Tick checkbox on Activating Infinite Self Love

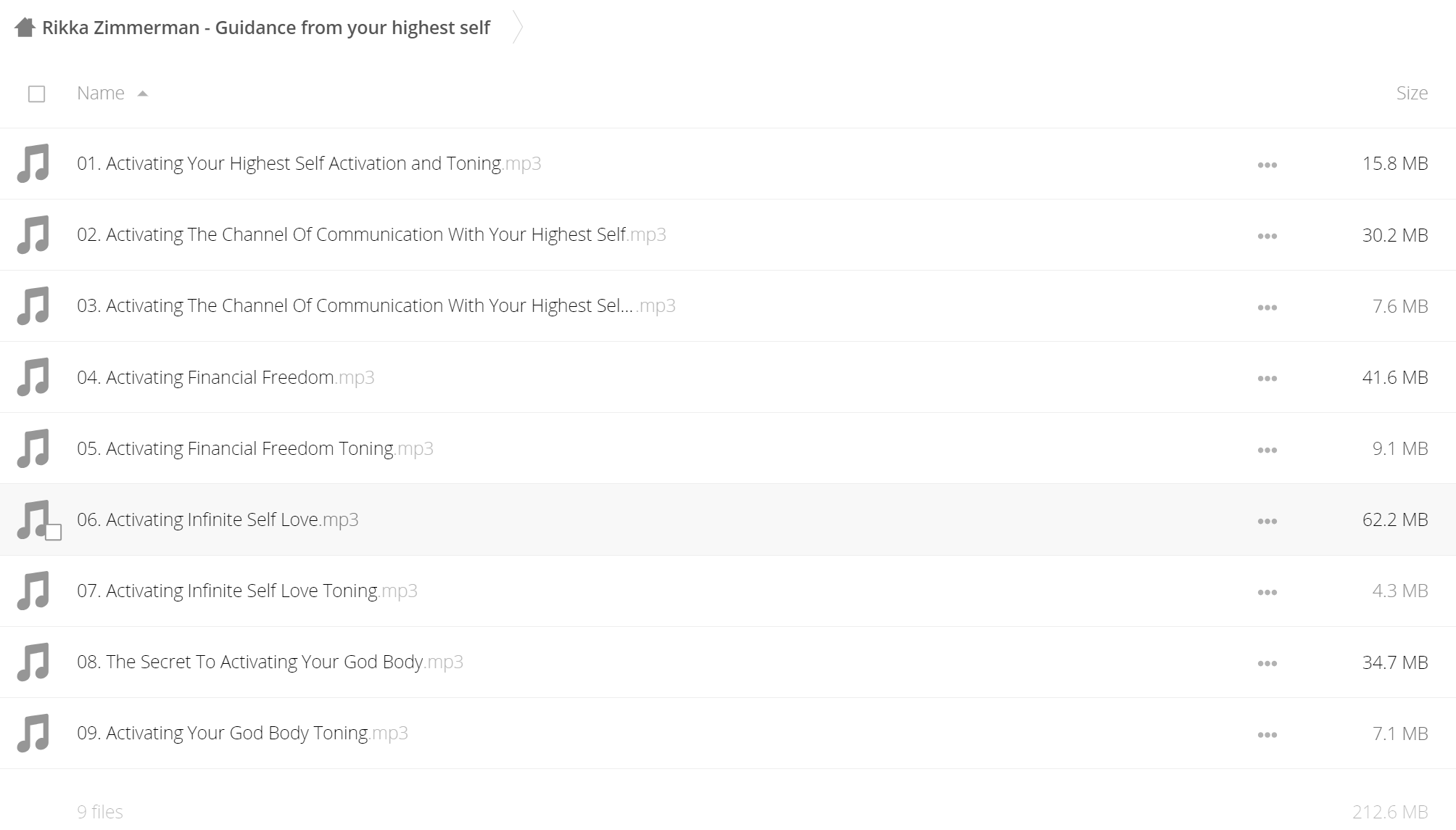53,533
